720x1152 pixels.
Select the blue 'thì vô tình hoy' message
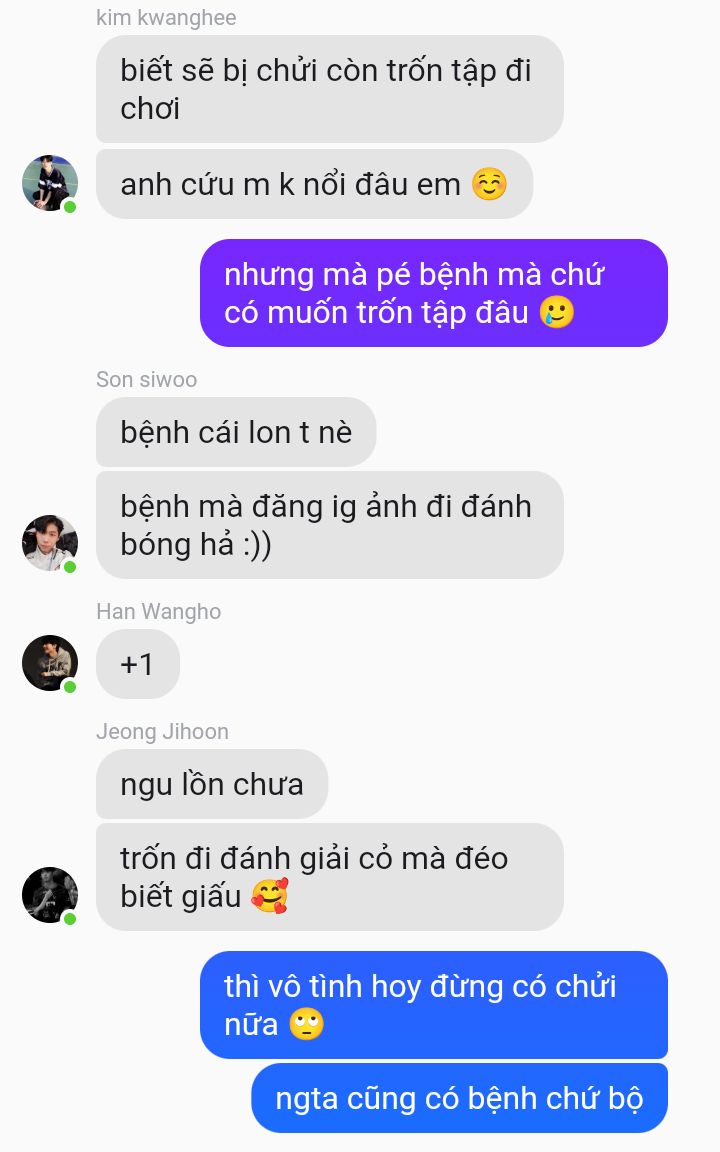pos(433,1005)
